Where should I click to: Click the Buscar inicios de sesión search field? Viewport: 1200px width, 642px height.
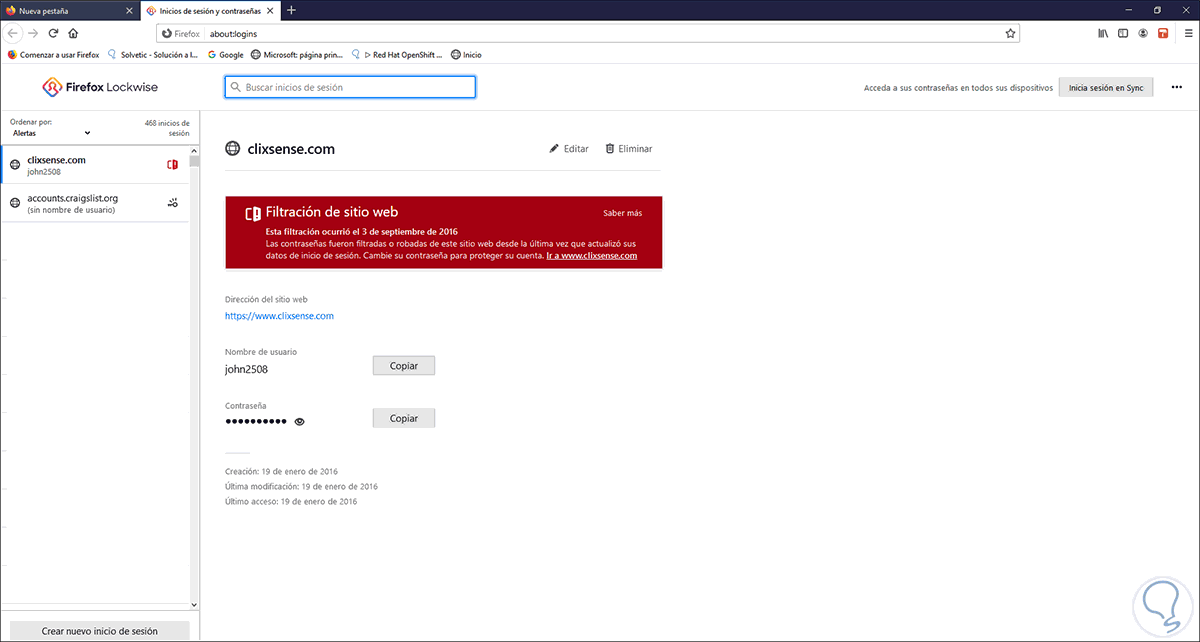(350, 87)
